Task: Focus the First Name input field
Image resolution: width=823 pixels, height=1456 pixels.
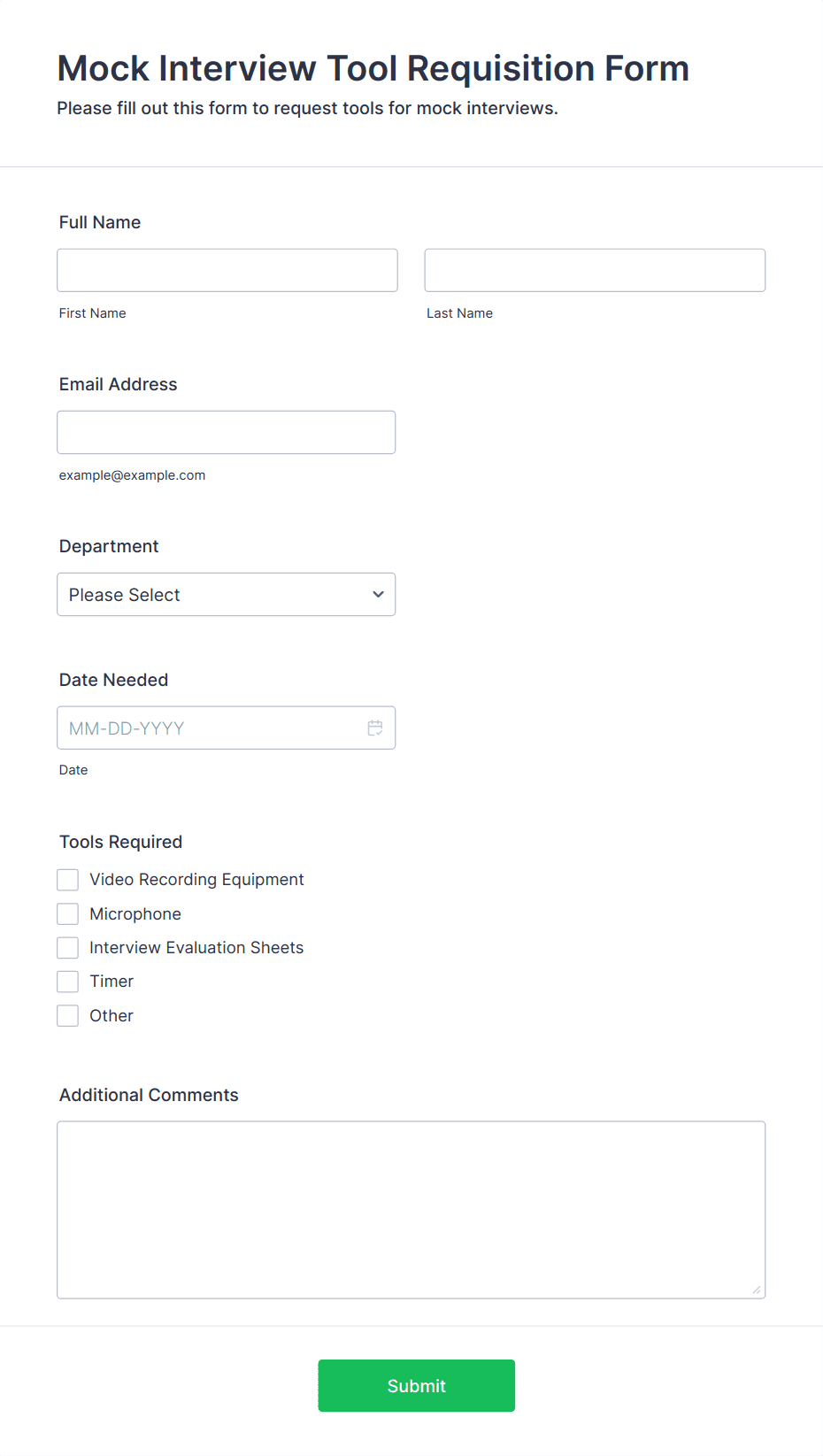Action: tap(227, 270)
